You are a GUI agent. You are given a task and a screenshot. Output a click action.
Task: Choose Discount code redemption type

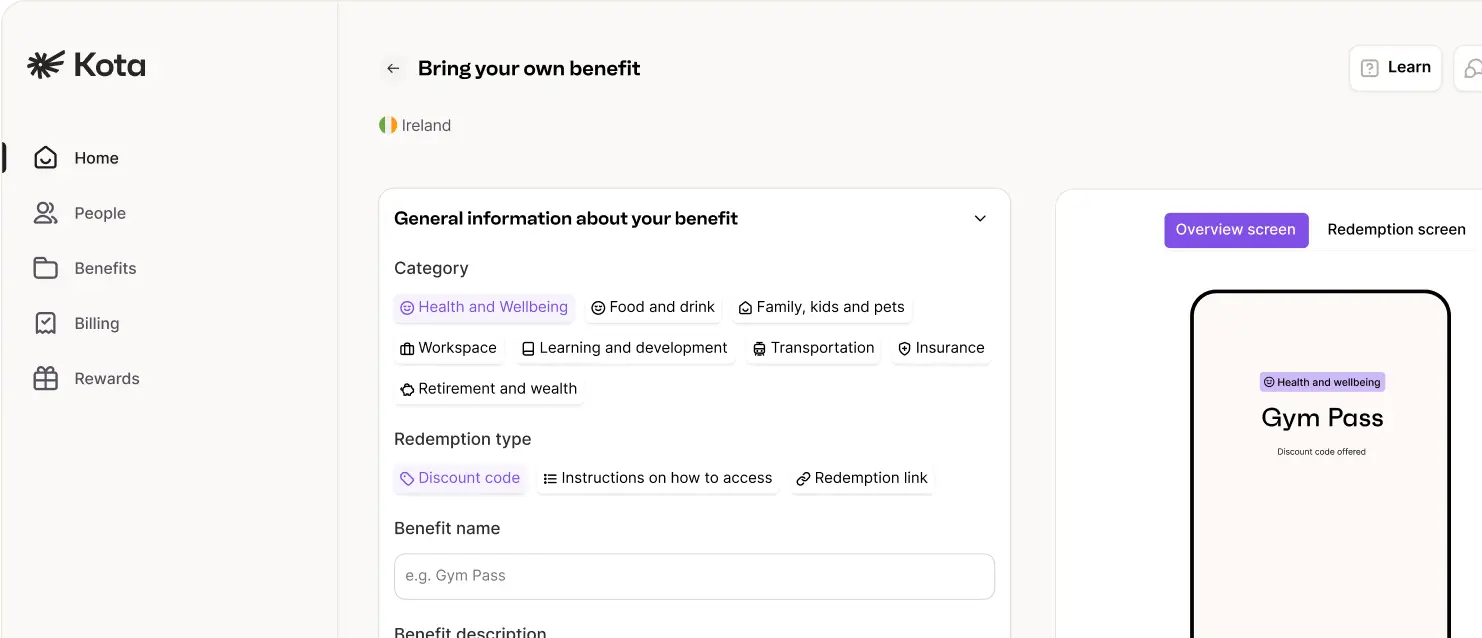[x=460, y=478]
